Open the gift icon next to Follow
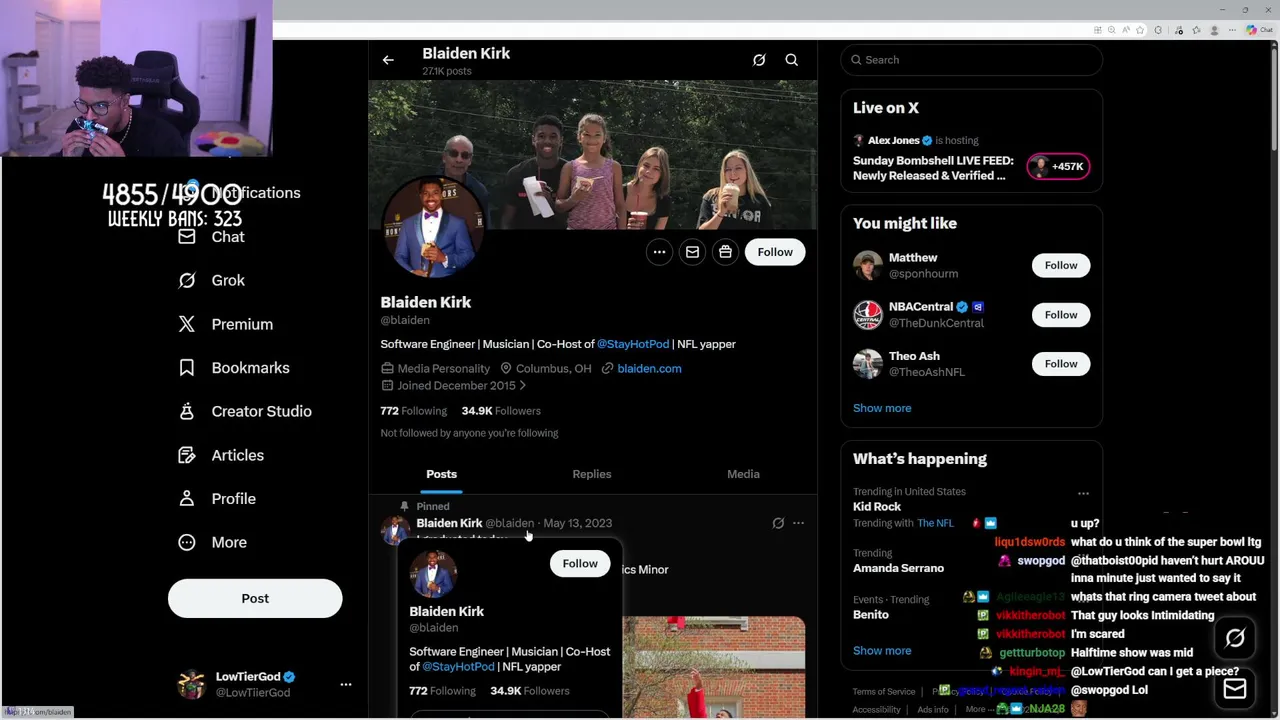 click(x=725, y=252)
